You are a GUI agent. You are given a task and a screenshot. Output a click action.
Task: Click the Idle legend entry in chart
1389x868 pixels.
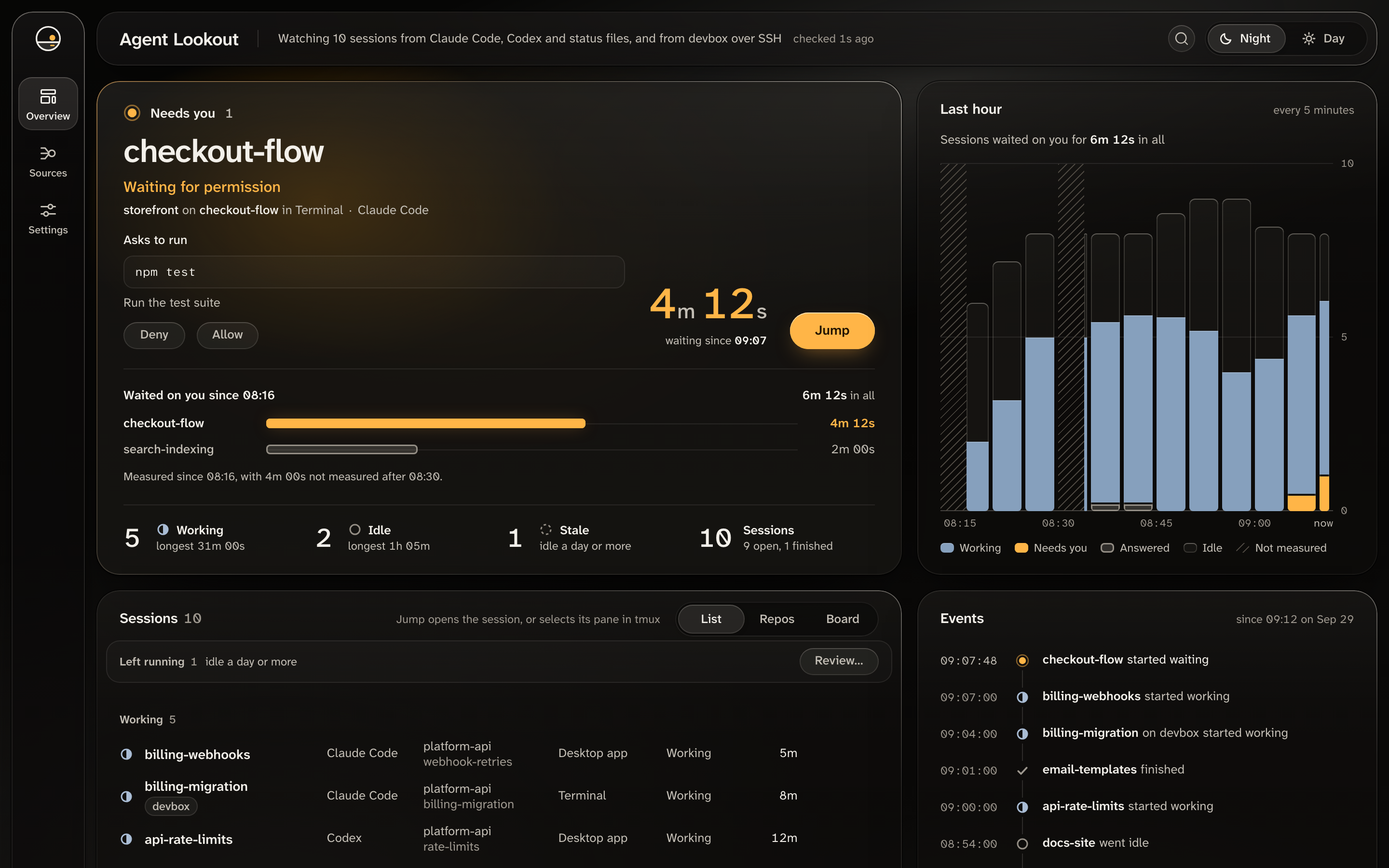[x=1202, y=548]
